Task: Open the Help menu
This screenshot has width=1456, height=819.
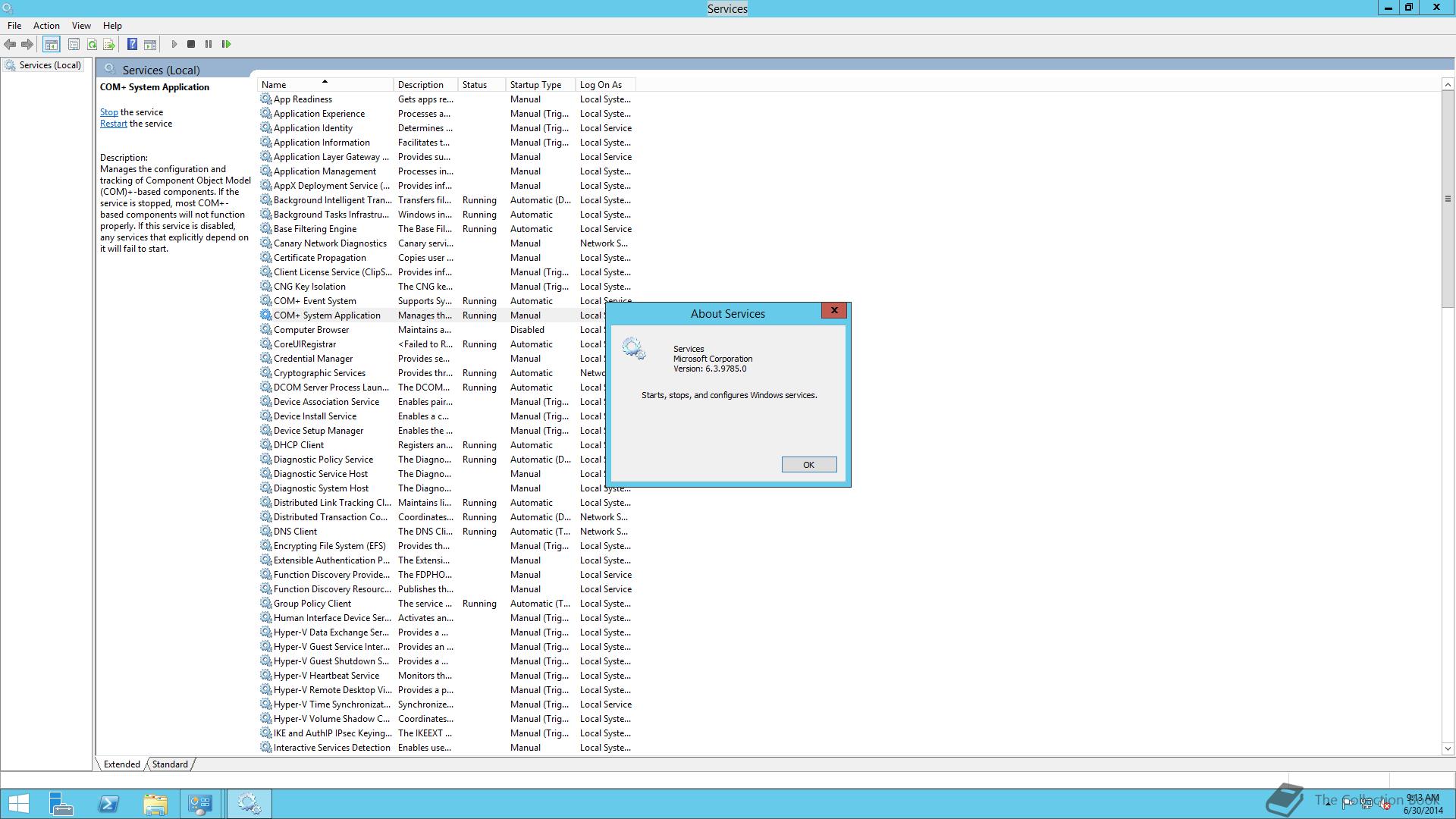Action: (112, 25)
